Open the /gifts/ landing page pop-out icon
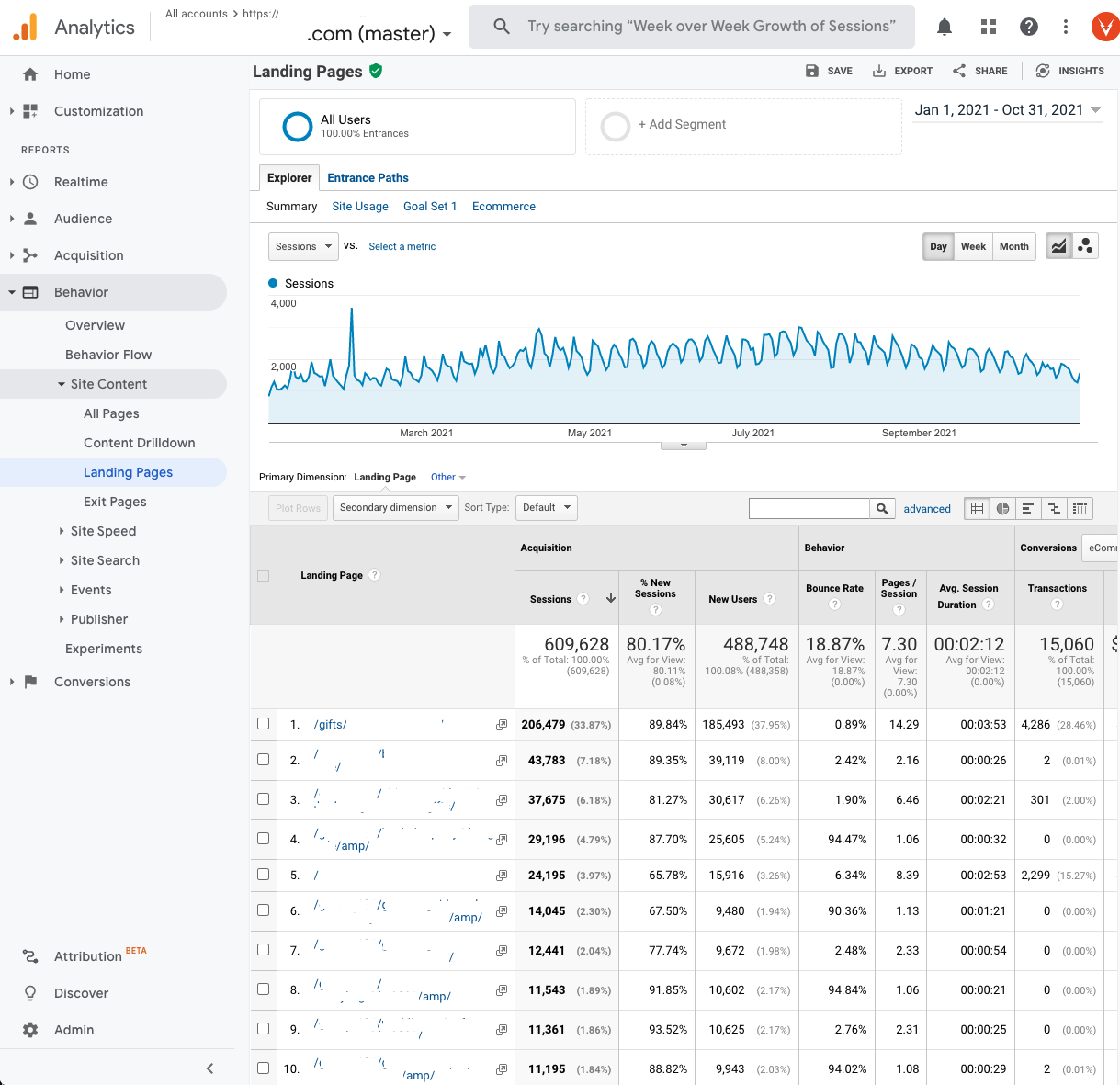 (x=502, y=724)
